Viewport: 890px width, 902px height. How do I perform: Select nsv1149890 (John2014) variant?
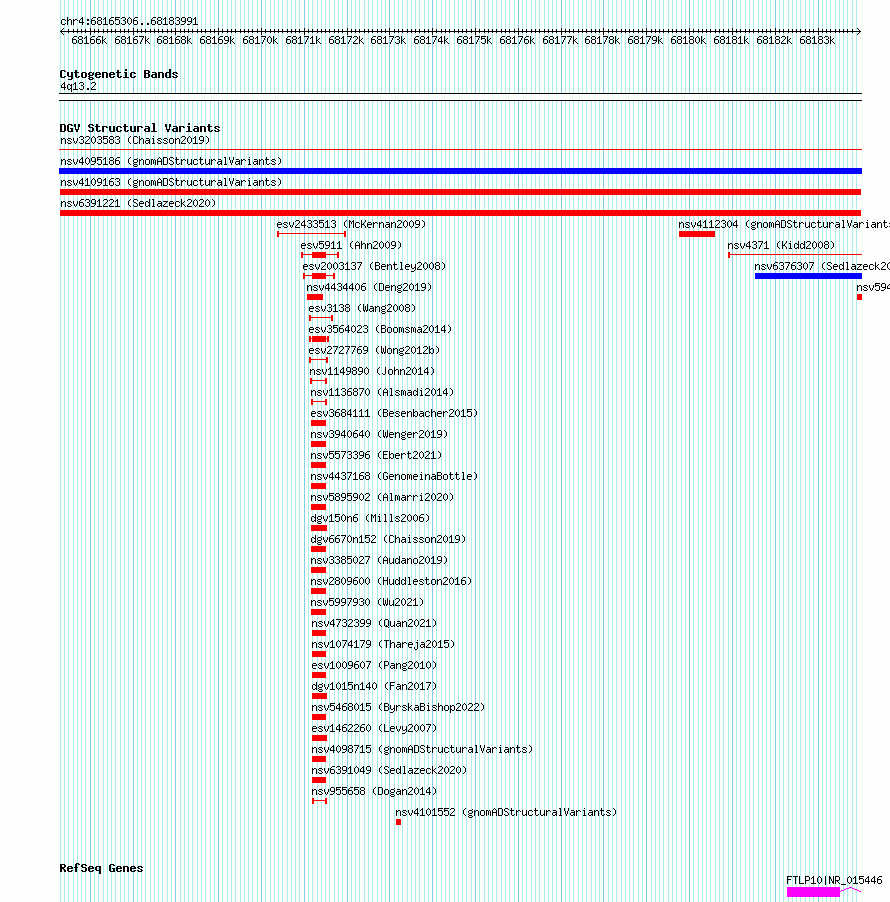click(372, 371)
